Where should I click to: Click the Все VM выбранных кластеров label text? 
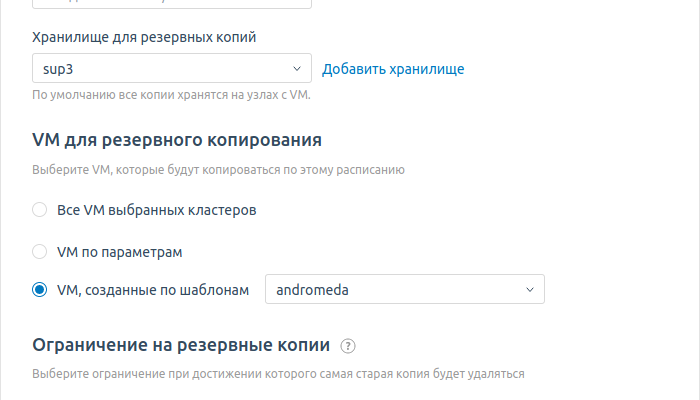click(x=157, y=210)
